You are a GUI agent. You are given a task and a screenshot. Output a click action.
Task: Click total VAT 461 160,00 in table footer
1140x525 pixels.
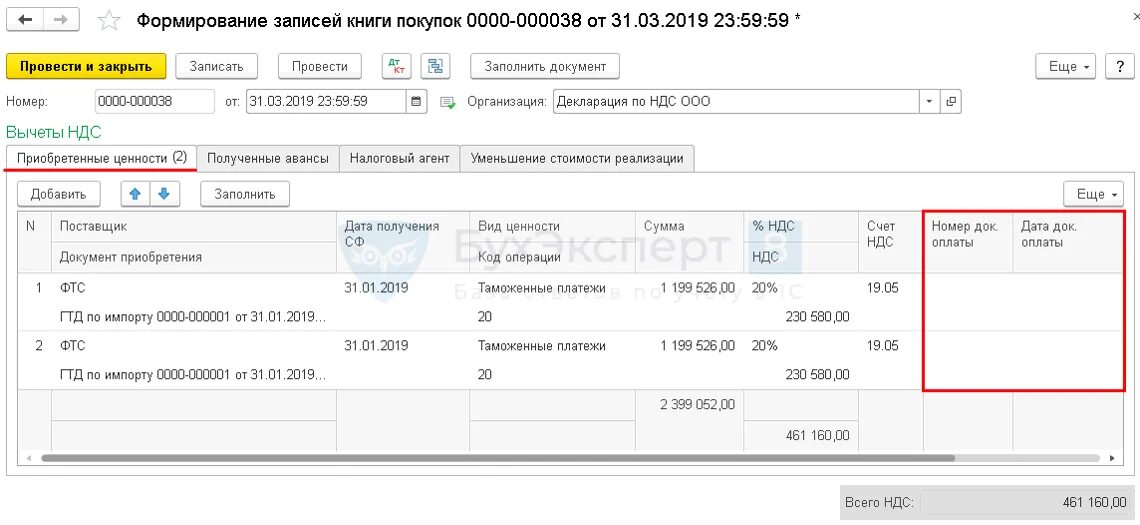pyautogui.click(x=817, y=436)
